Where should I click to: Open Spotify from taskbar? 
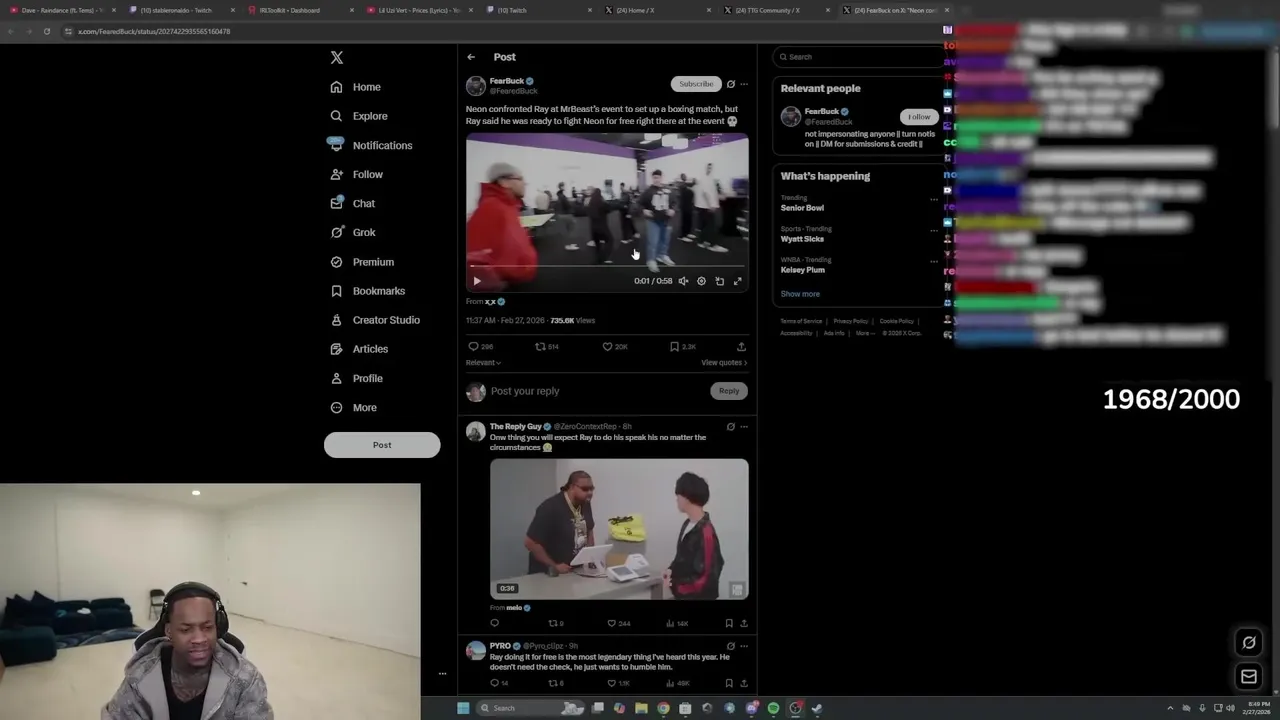773,708
